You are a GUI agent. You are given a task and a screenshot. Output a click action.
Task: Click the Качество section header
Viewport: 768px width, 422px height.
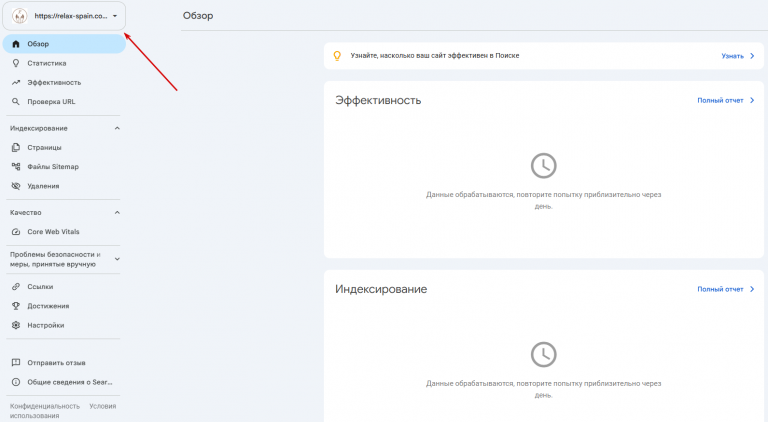(25, 212)
